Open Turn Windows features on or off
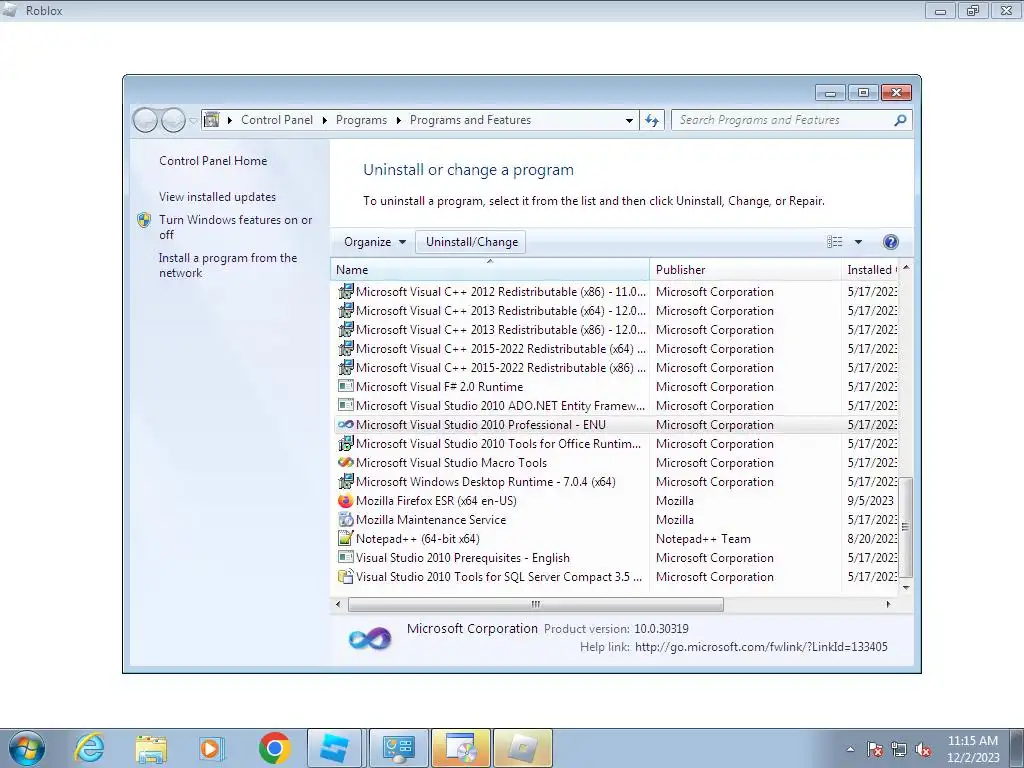Image resolution: width=1024 pixels, height=768 pixels. click(236, 227)
